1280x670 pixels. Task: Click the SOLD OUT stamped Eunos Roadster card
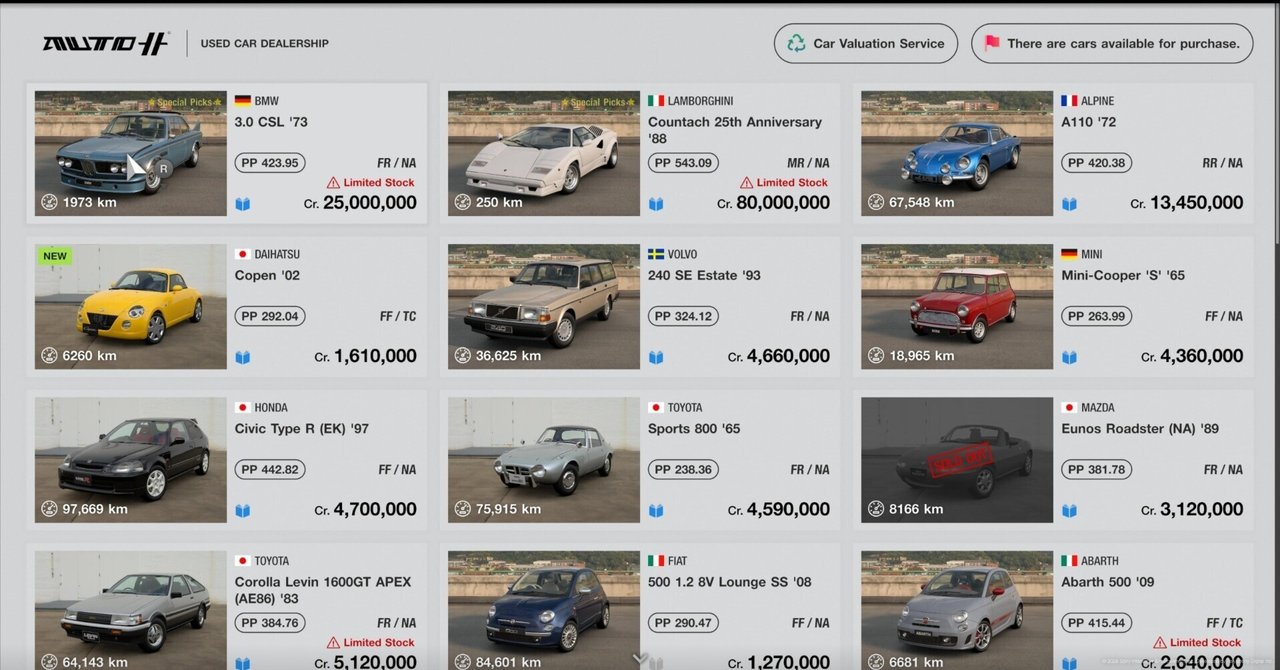955,459
